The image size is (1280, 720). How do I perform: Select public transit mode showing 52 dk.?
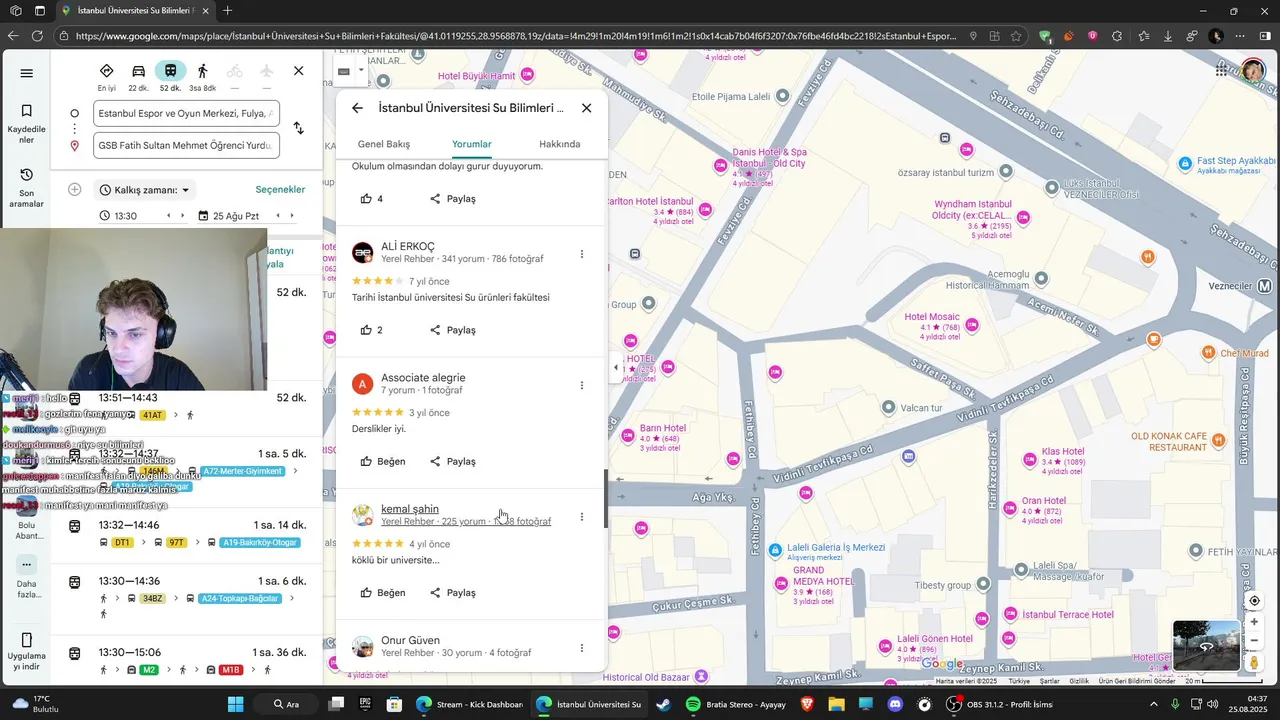[x=170, y=77]
